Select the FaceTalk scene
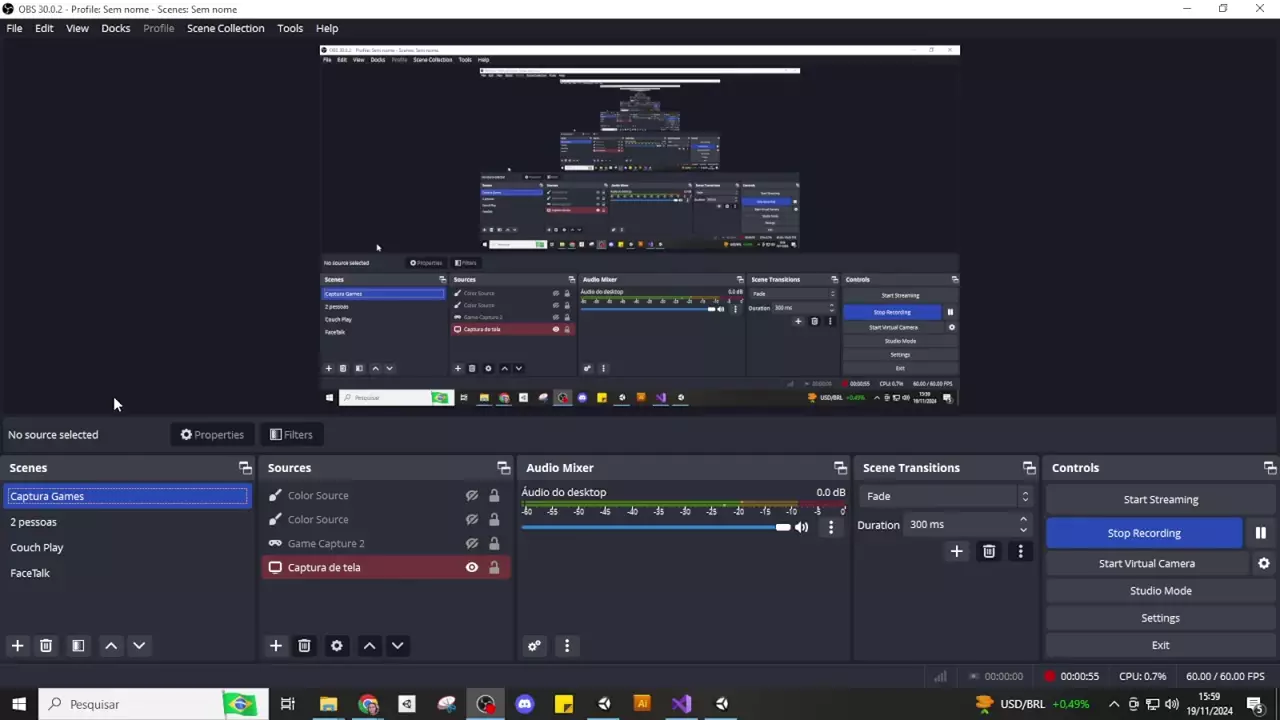The height and width of the screenshot is (720, 1280). pyautogui.click(x=126, y=573)
